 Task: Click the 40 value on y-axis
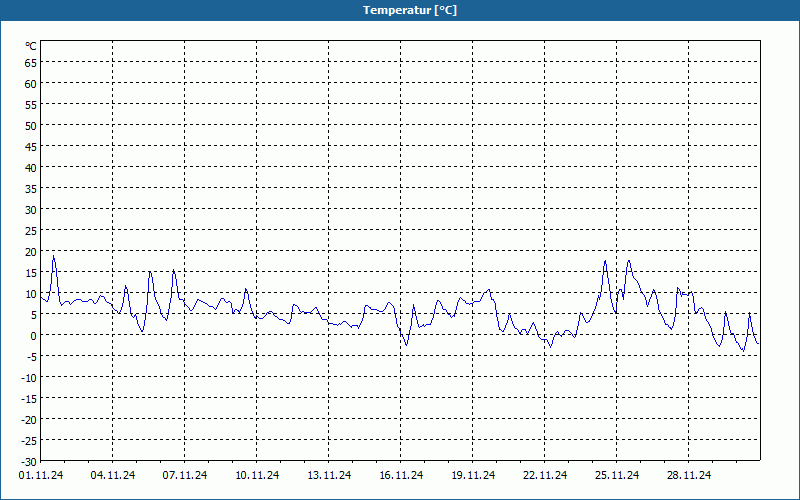[31, 168]
